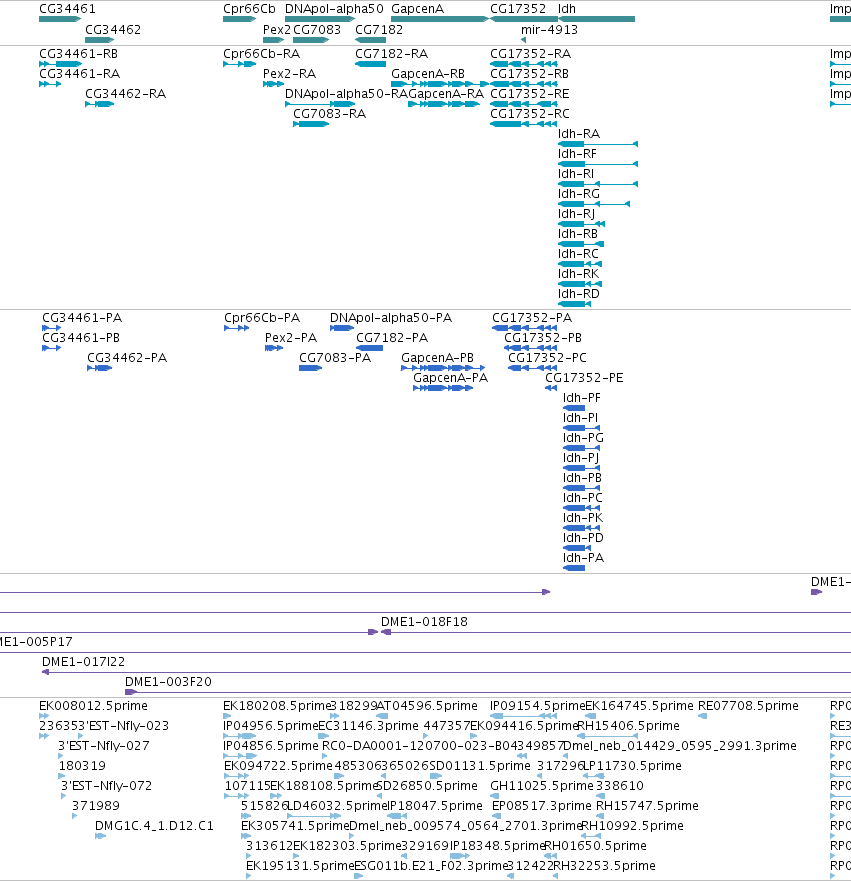Select the DMG1C.4_1.D12.C1 EST

(x=101, y=836)
